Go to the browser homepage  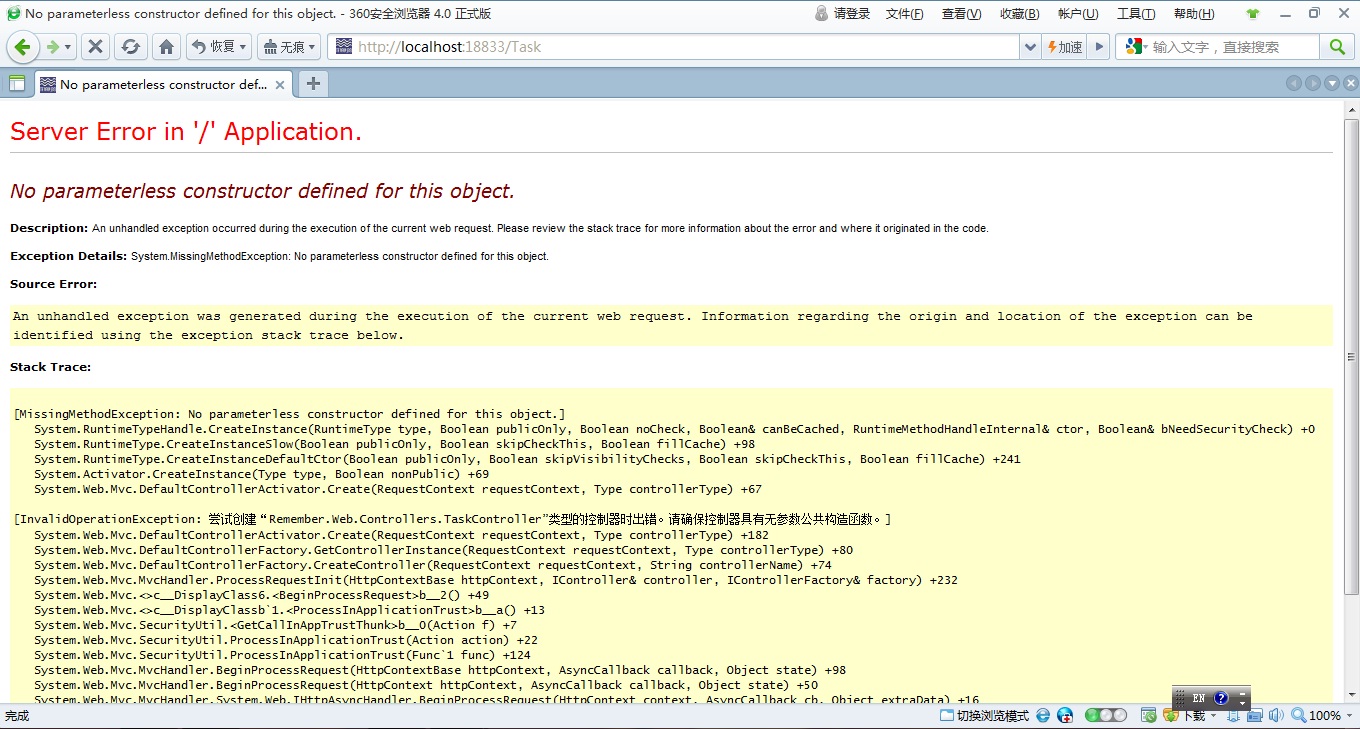pyautogui.click(x=166, y=46)
